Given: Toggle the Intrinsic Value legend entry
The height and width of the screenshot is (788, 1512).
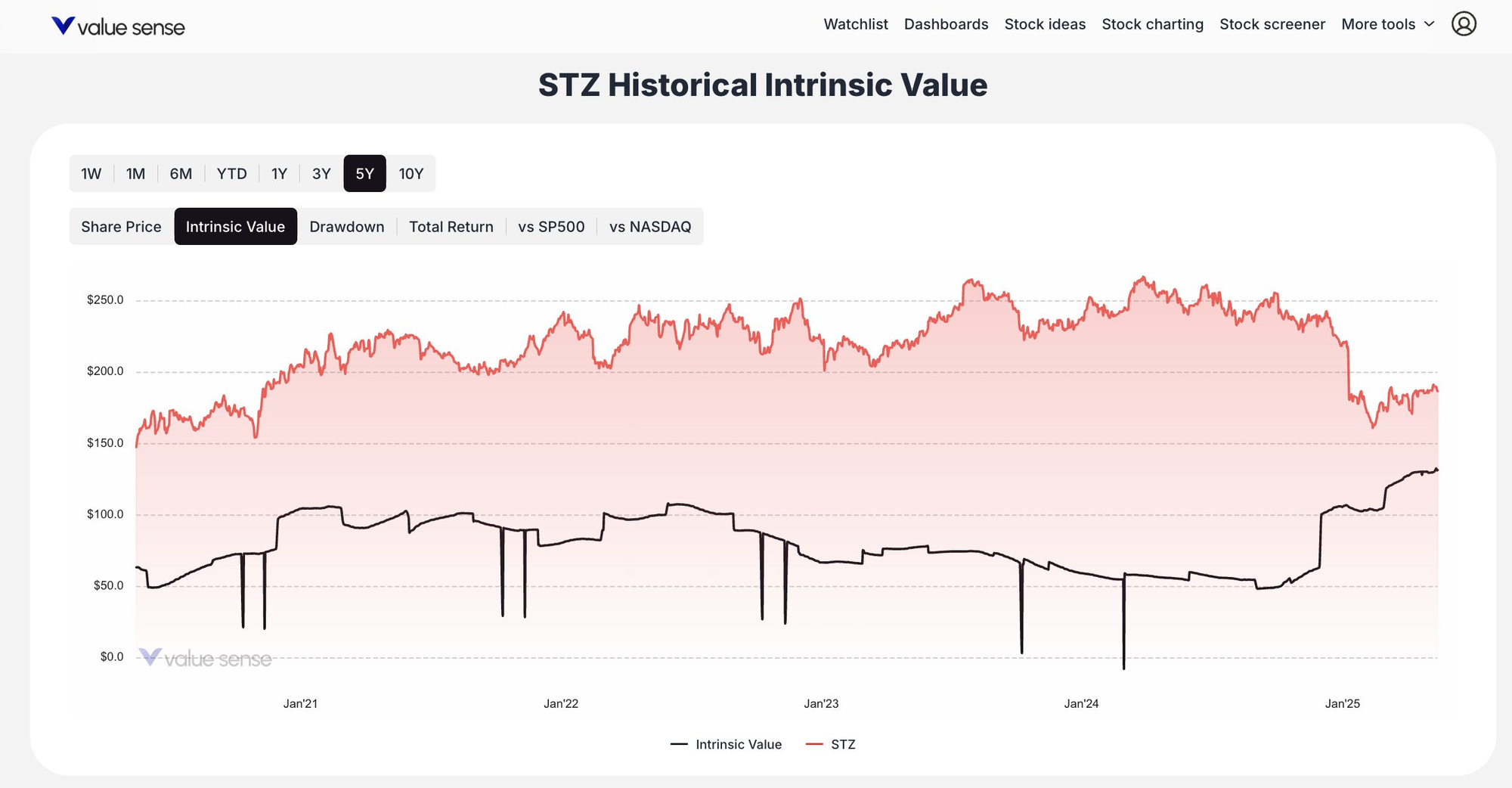Looking at the screenshot, I should (x=727, y=744).
